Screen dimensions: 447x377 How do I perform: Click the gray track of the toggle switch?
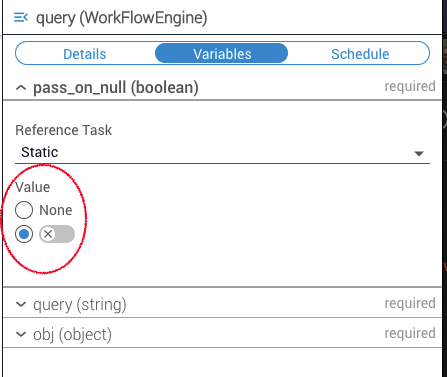(x=65, y=234)
